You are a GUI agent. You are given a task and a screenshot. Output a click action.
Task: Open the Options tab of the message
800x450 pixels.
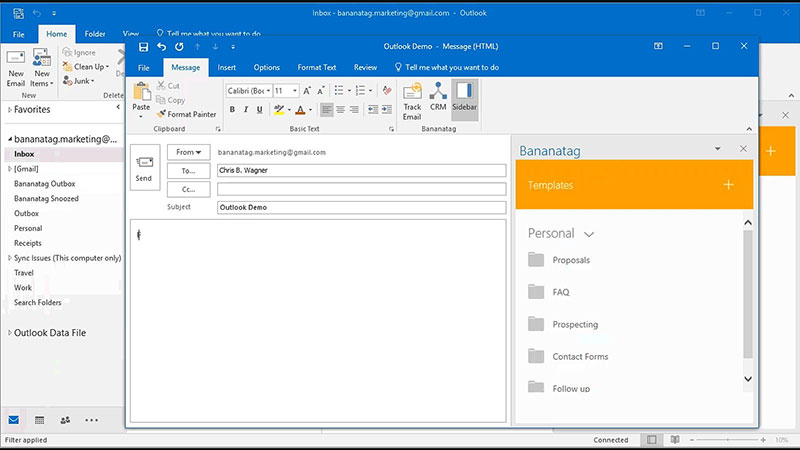267,67
